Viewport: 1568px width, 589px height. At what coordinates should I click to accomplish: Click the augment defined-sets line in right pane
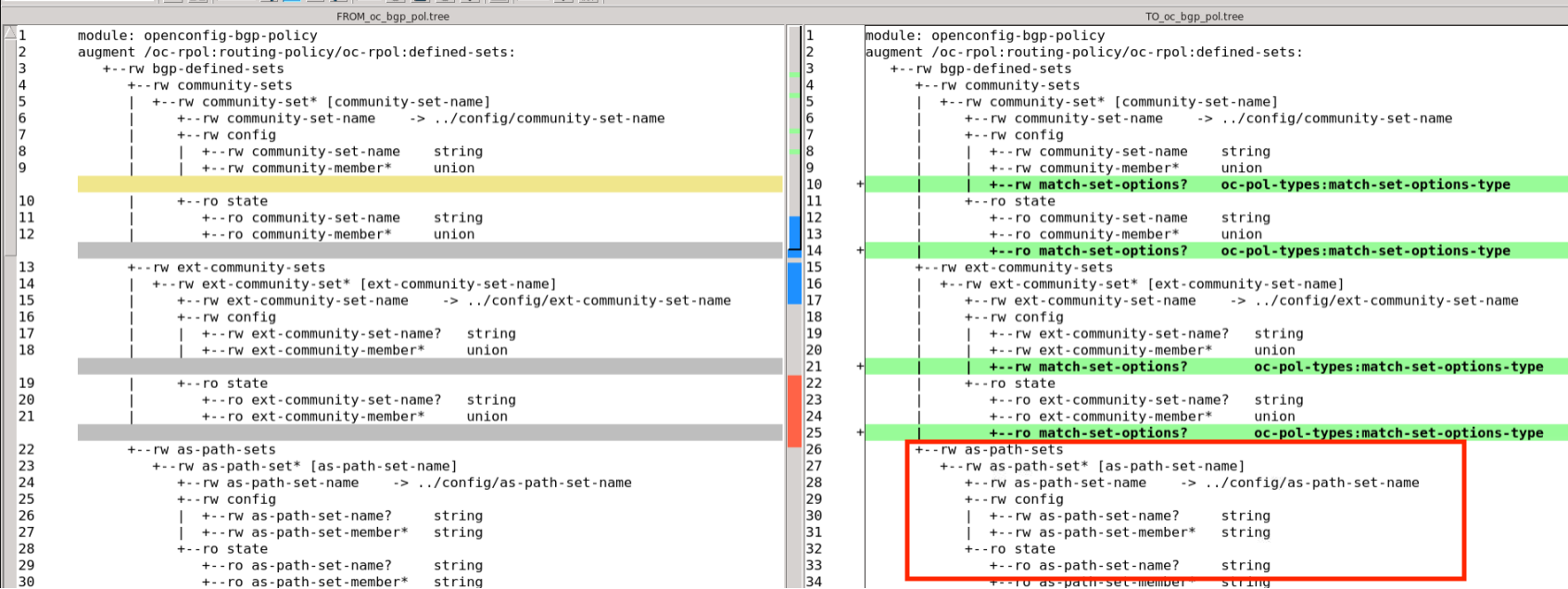pyautogui.click(x=1084, y=52)
